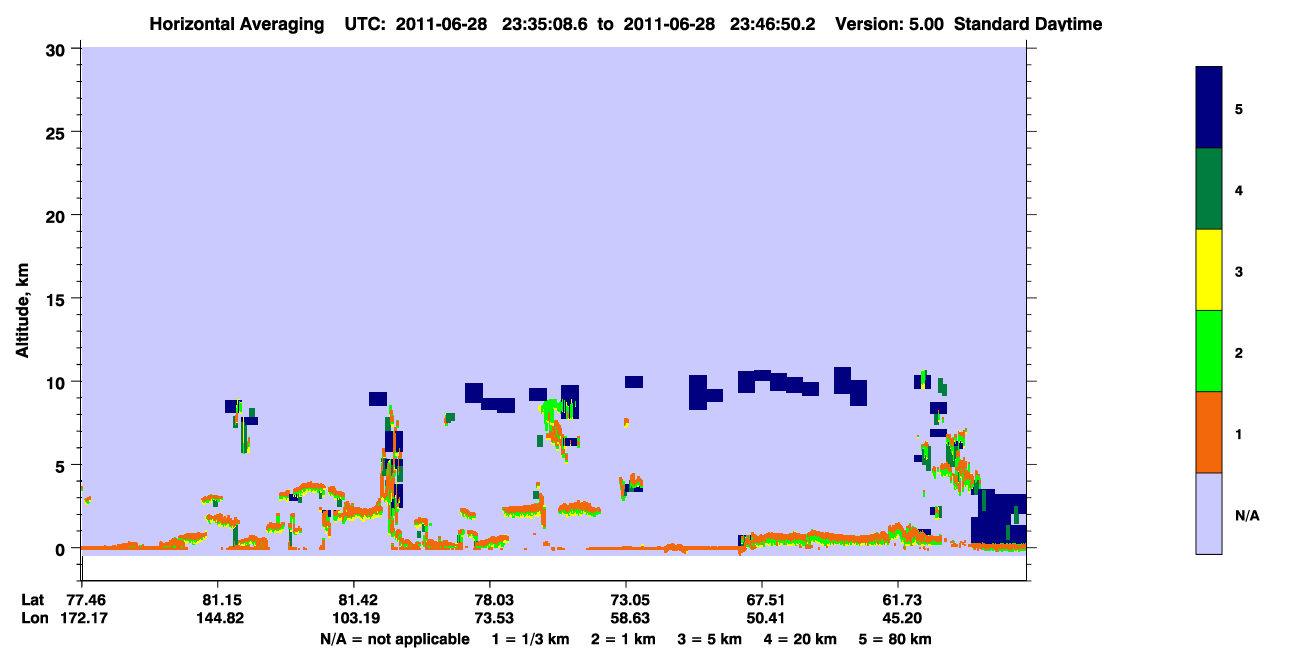Click the 'Lat' row label
The height and width of the screenshot is (667, 1300).
point(33,600)
